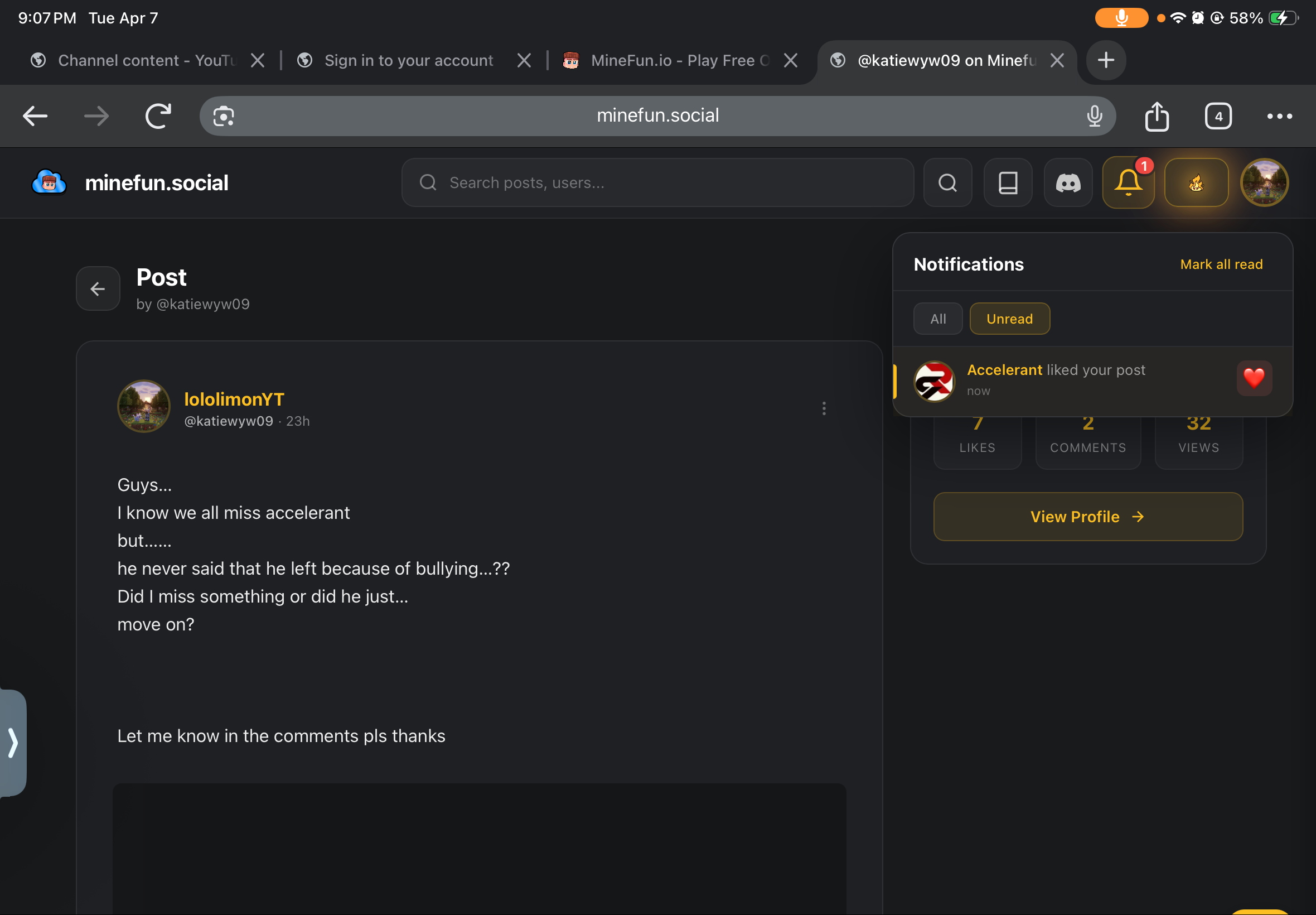Expand the left side panel chevron
This screenshot has height=915, width=1316.
click(x=13, y=743)
